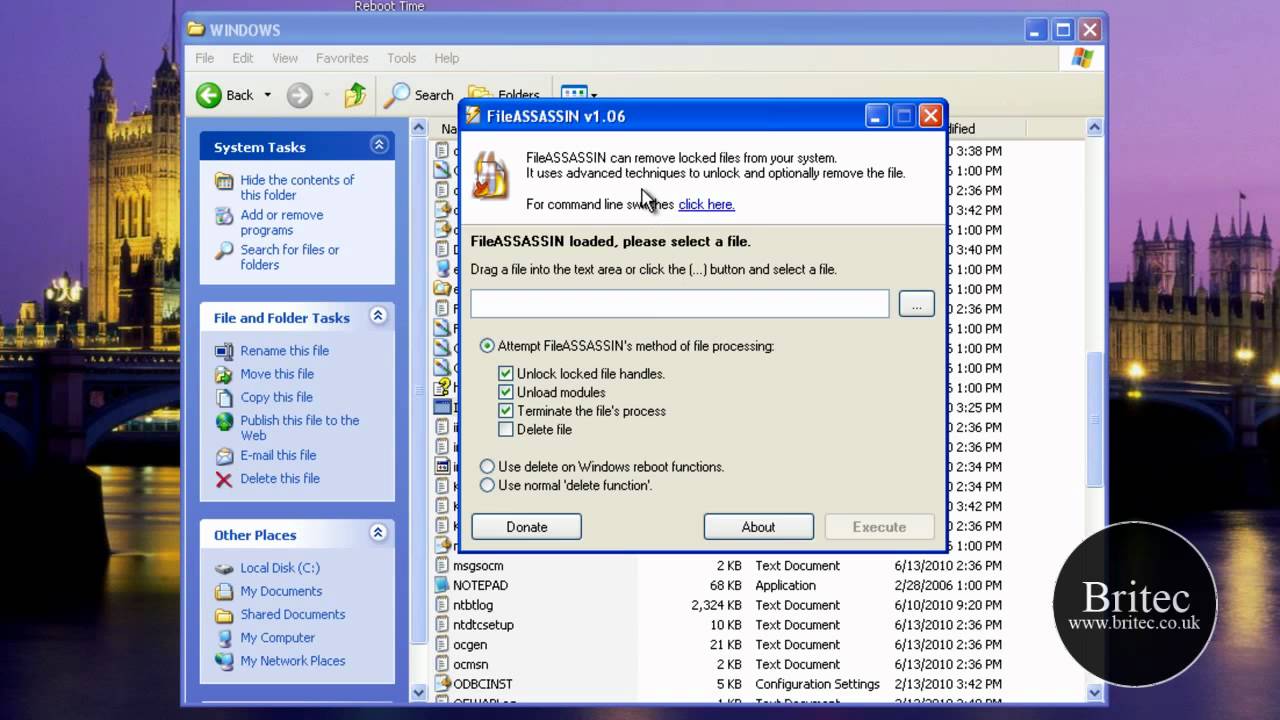Image resolution: width=1280 pixels, height=720 pixels.
Task: Select the NOTEPAD application file icon
Action: (x=443, y=585)
